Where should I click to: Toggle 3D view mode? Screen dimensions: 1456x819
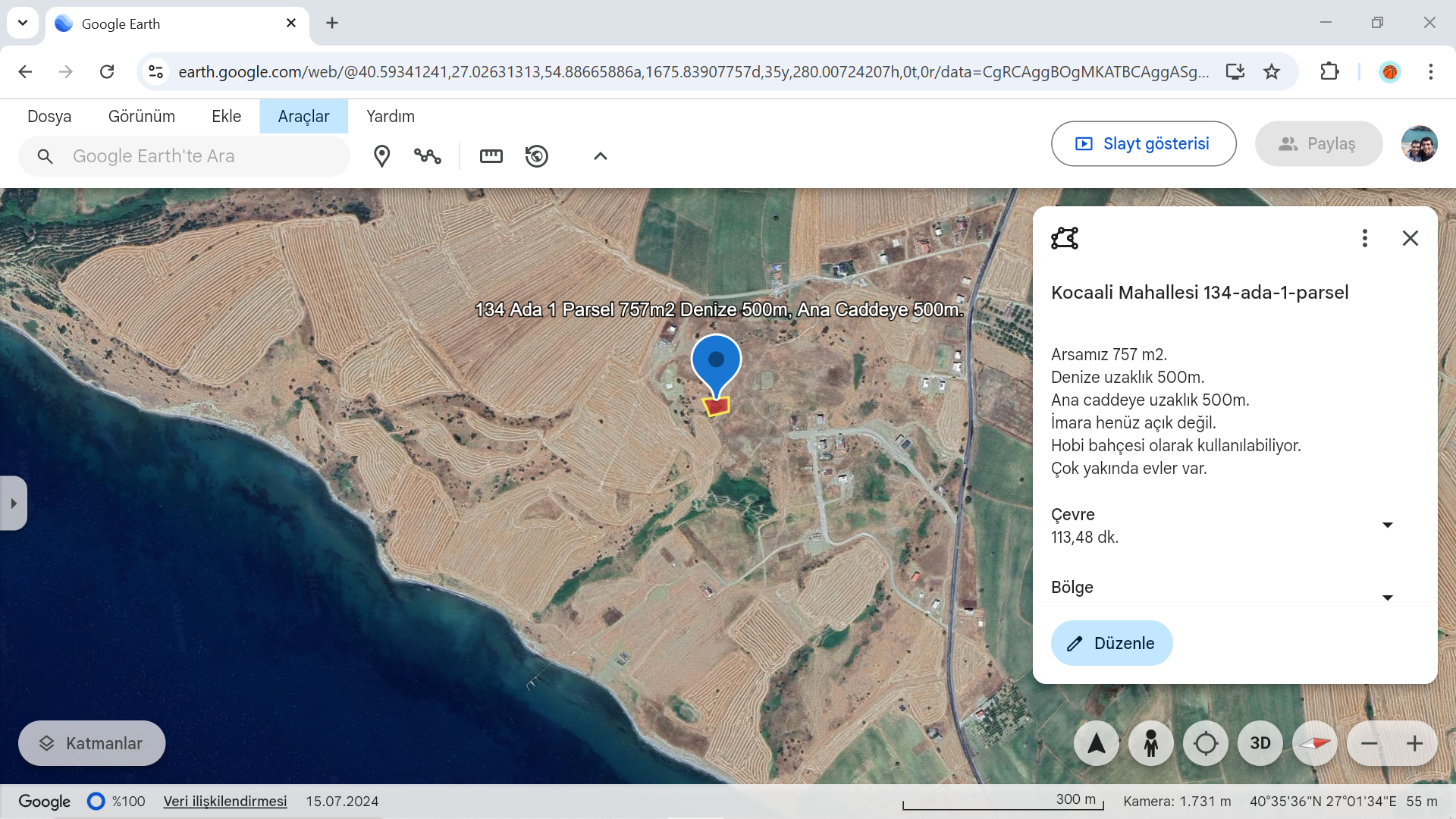tap(1260, 743)
